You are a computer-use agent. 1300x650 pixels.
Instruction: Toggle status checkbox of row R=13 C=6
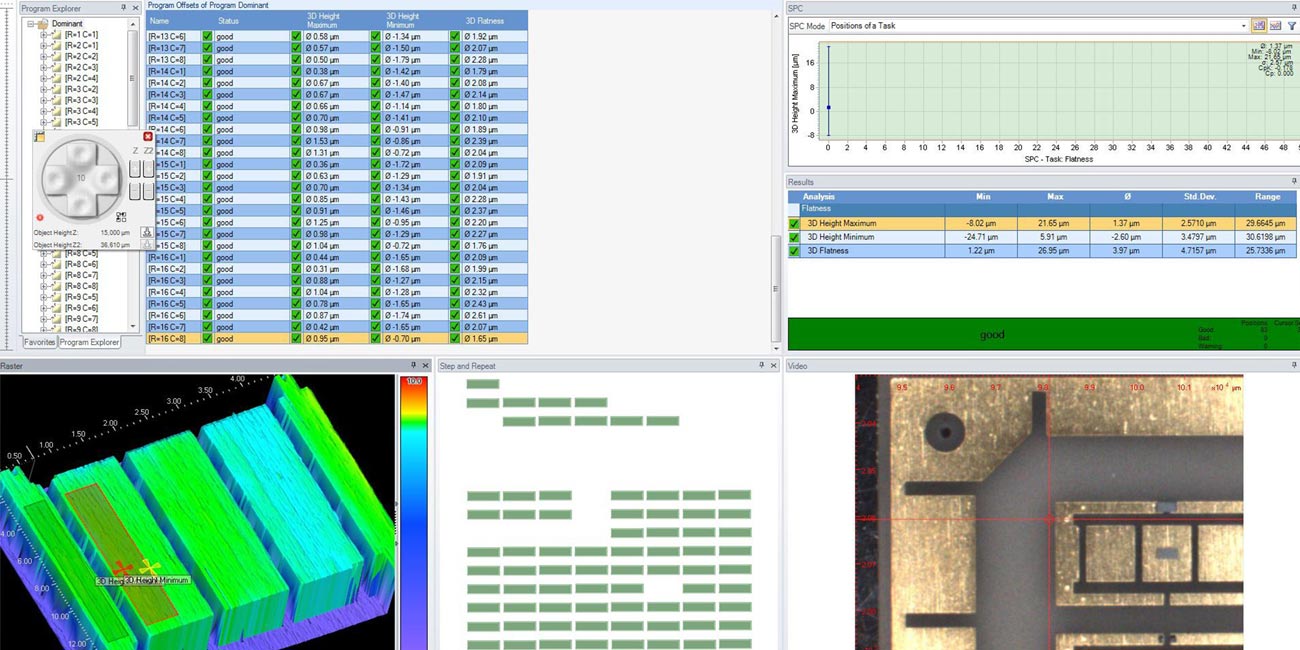(x=207, y=36)
